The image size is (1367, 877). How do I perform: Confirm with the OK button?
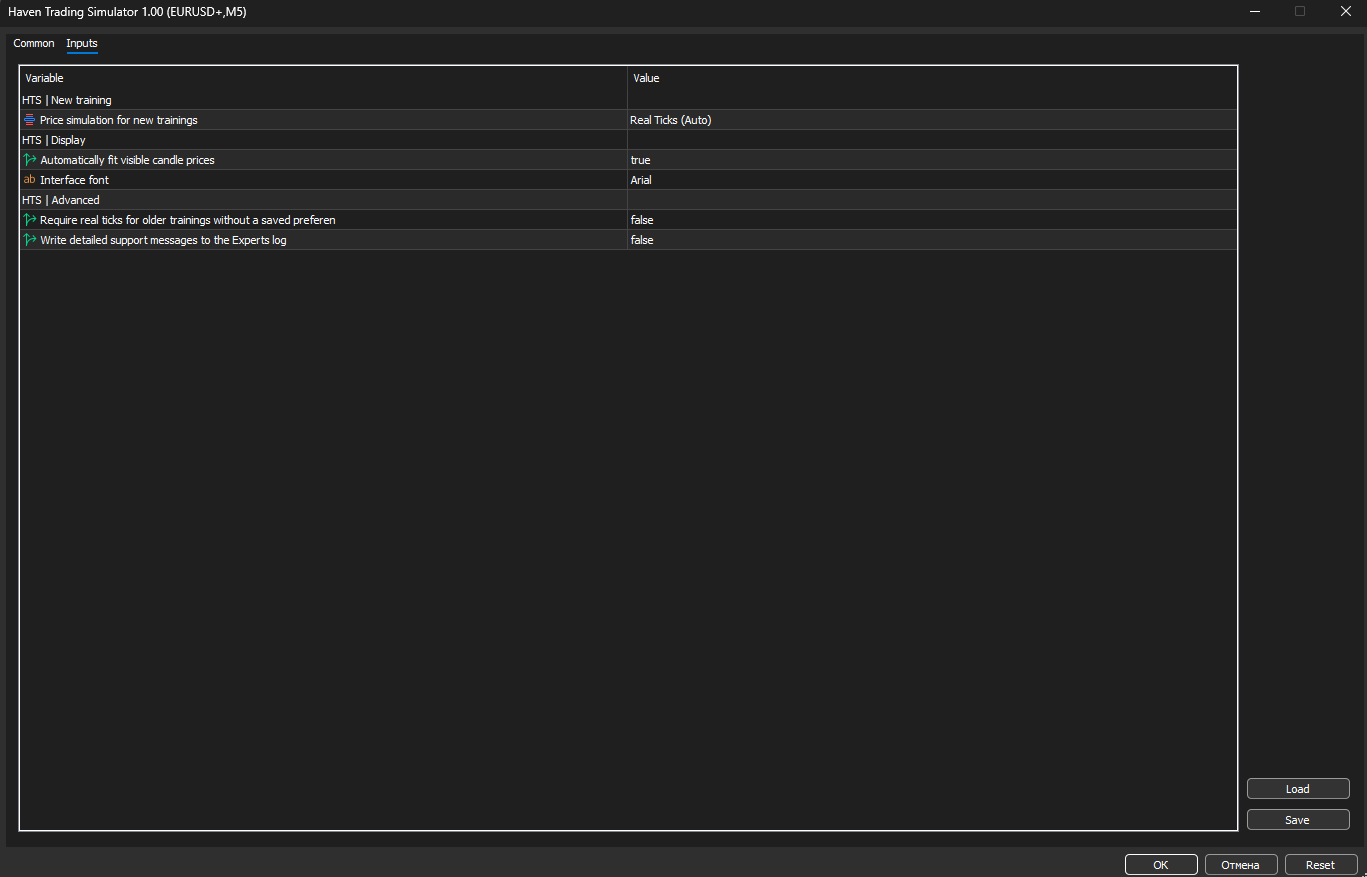(x=1161, y=865)
